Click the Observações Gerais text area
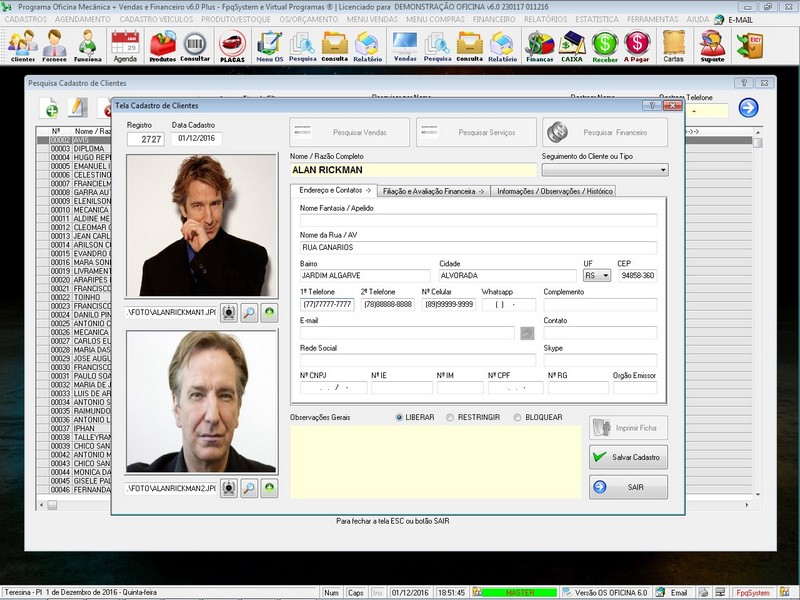This screenshot has width=800, height=600. coord(436,462)
